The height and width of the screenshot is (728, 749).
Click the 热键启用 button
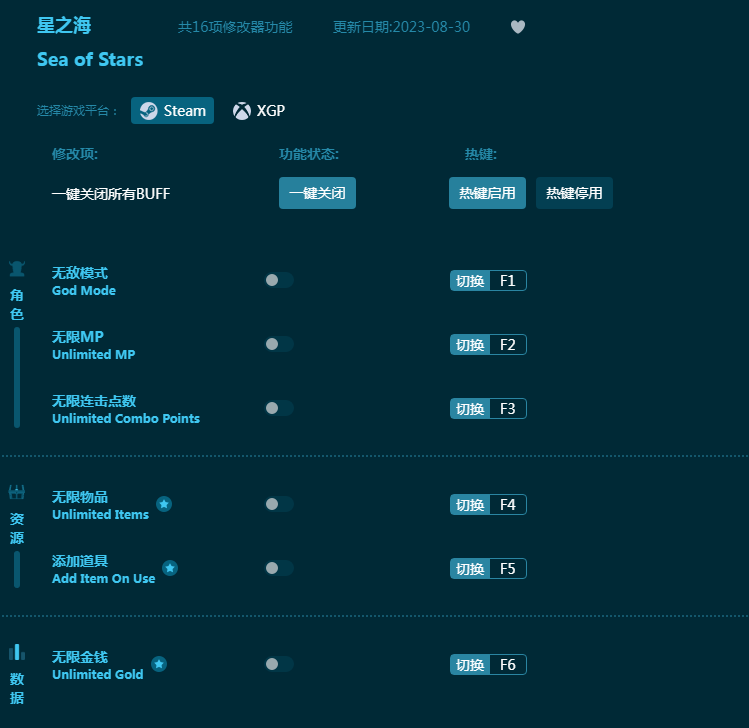click(487, 193)
